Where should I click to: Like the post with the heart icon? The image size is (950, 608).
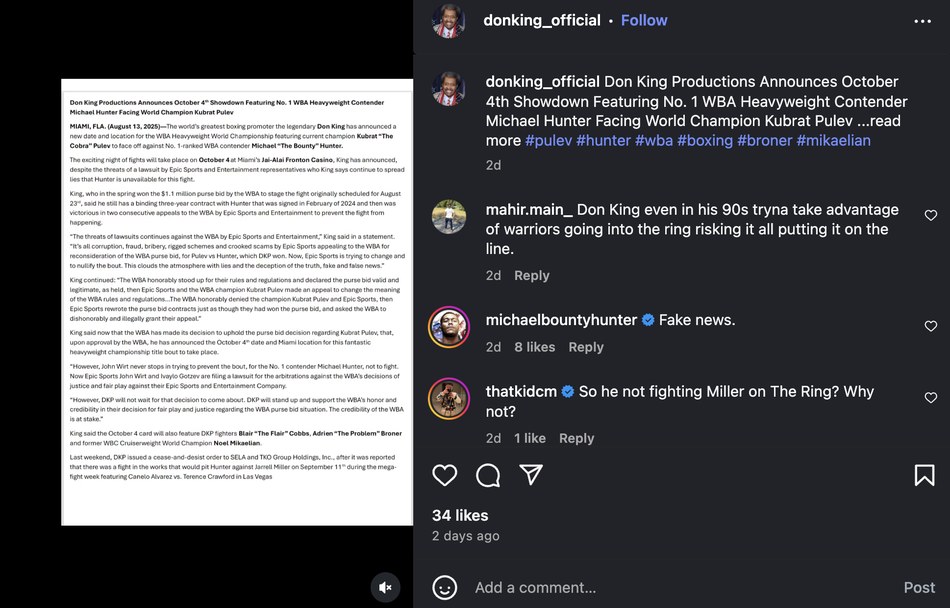[x=445, y=475]
